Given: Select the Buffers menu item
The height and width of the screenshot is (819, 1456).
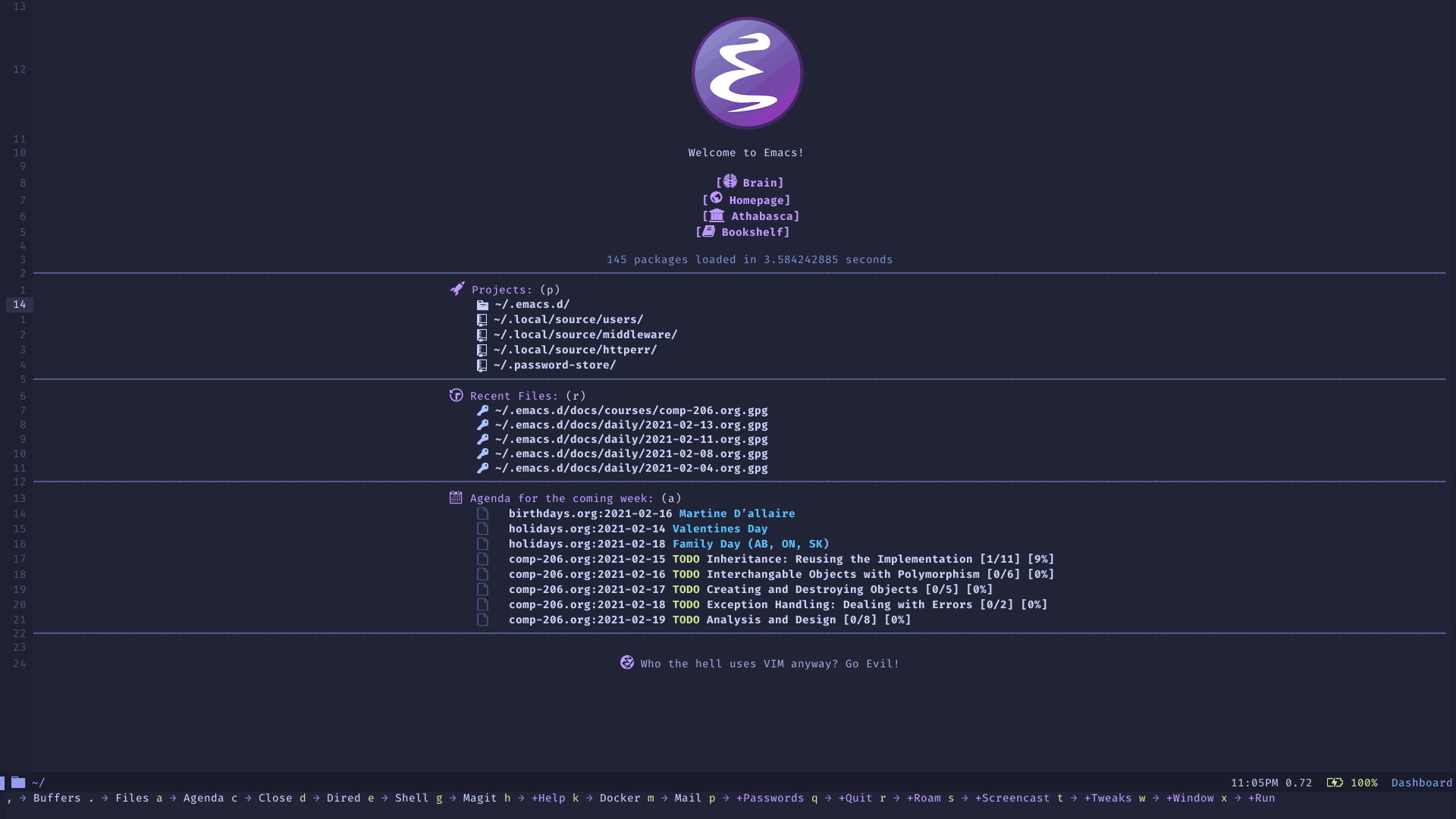Looking at the screenshot, I should pos(56,797).
